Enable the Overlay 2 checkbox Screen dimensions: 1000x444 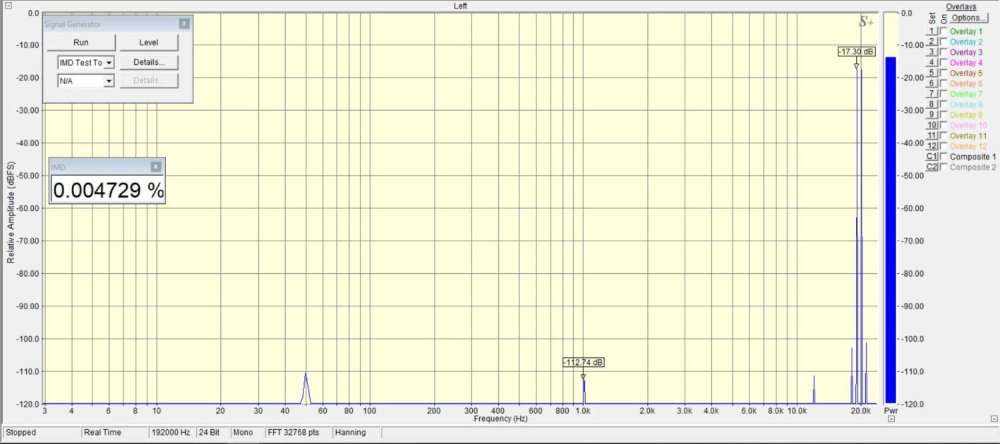(943, 41)
